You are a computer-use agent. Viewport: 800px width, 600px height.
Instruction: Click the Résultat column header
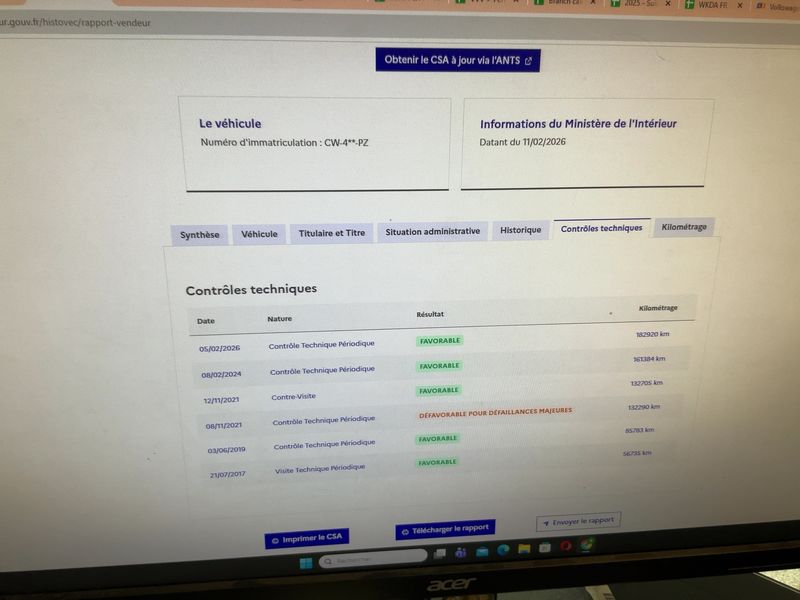pyautogui.click(x=430, y=314)
